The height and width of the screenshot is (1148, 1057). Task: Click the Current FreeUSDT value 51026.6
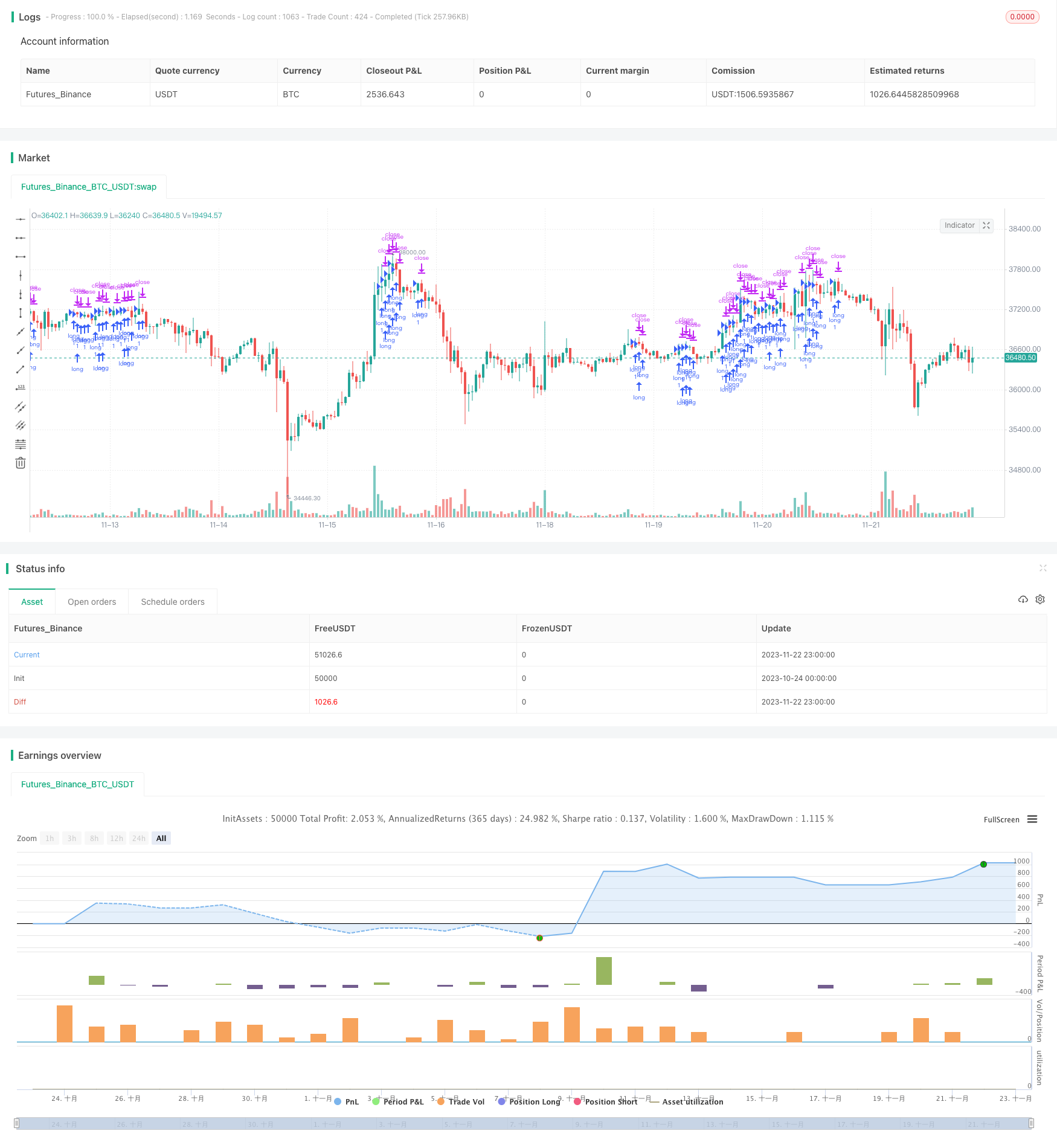pos(329,655)
